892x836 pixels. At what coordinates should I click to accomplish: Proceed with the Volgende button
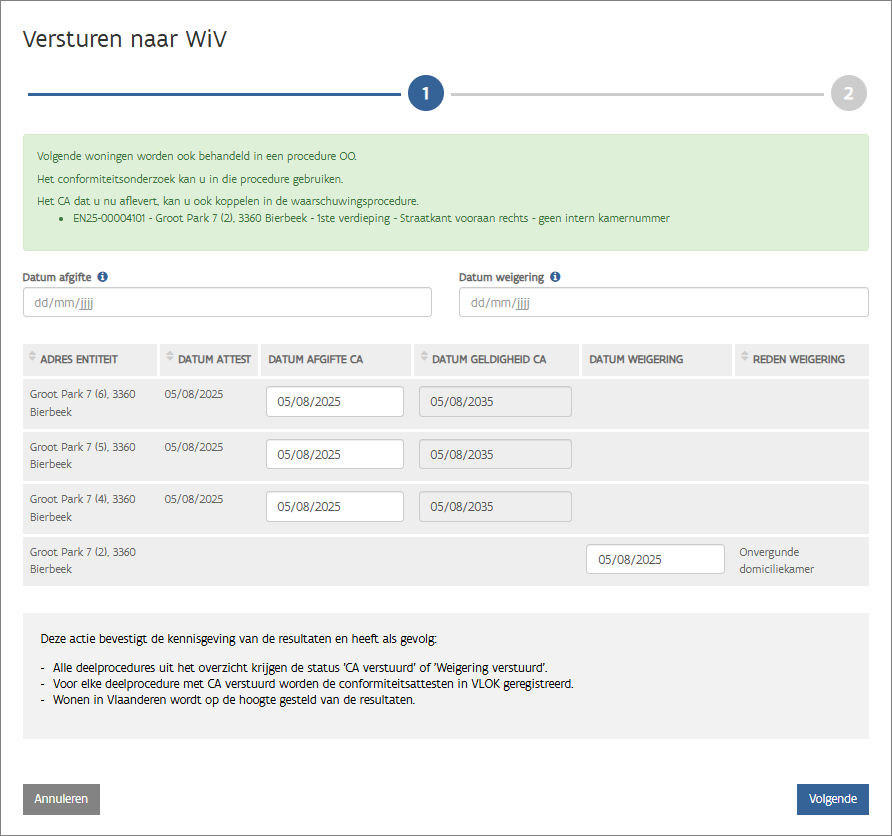(832, 799)
